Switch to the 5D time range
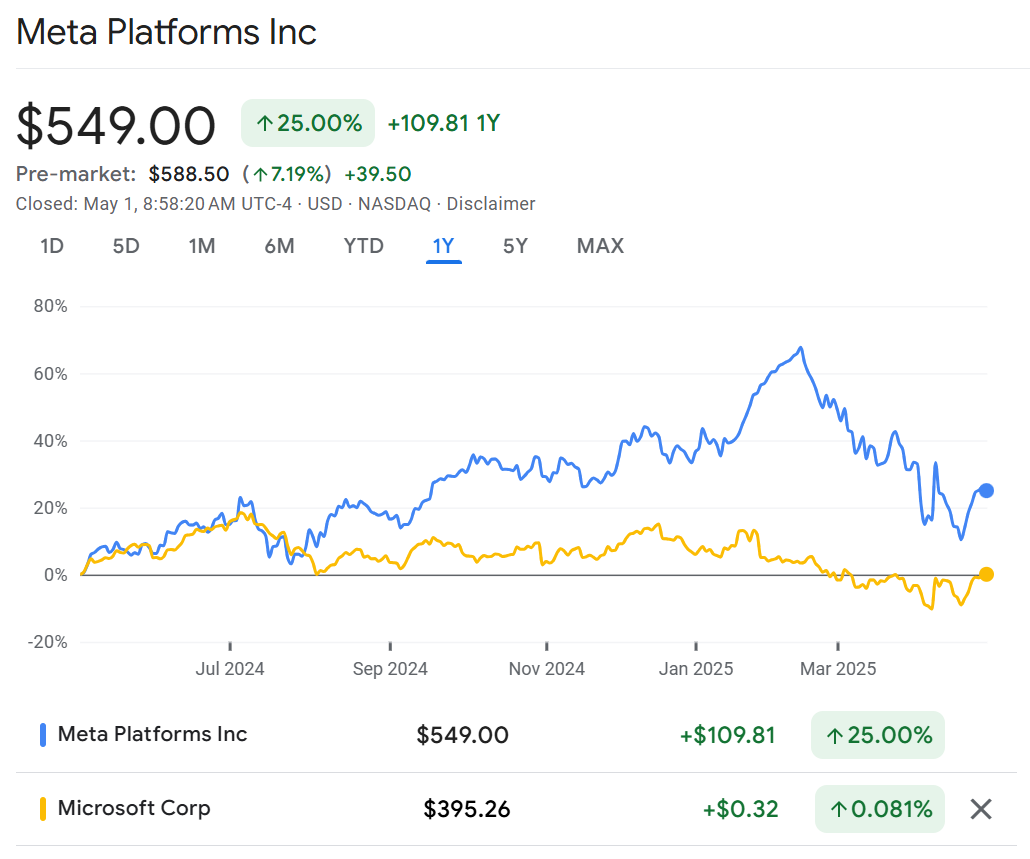The width and height of the screenshot is (1030, 859). coord(126,246)
